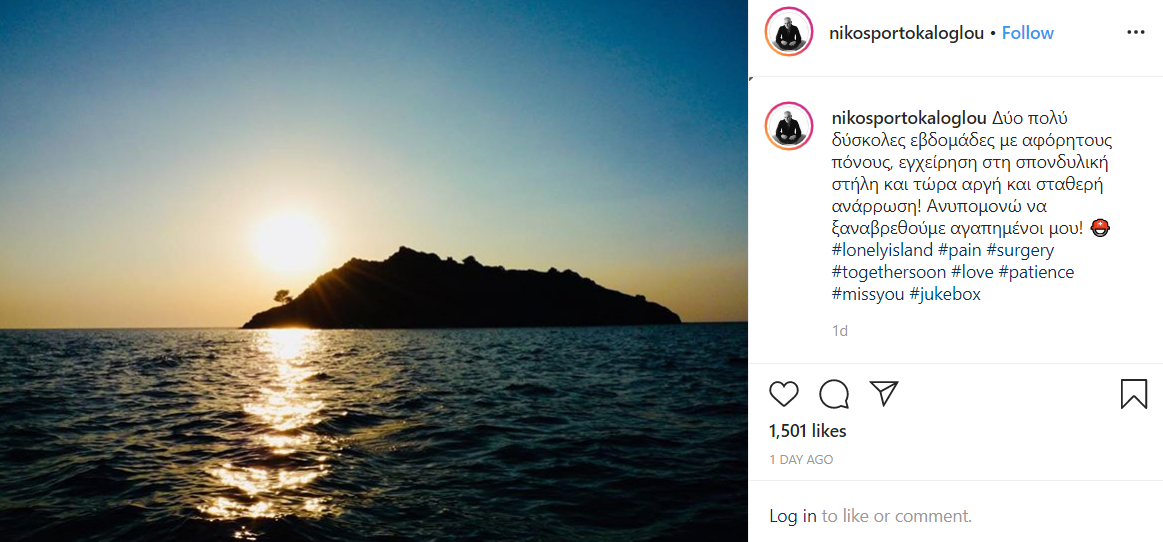
Task: Open the #togethersoon hashtag
Action: click(x=889, y=272)
